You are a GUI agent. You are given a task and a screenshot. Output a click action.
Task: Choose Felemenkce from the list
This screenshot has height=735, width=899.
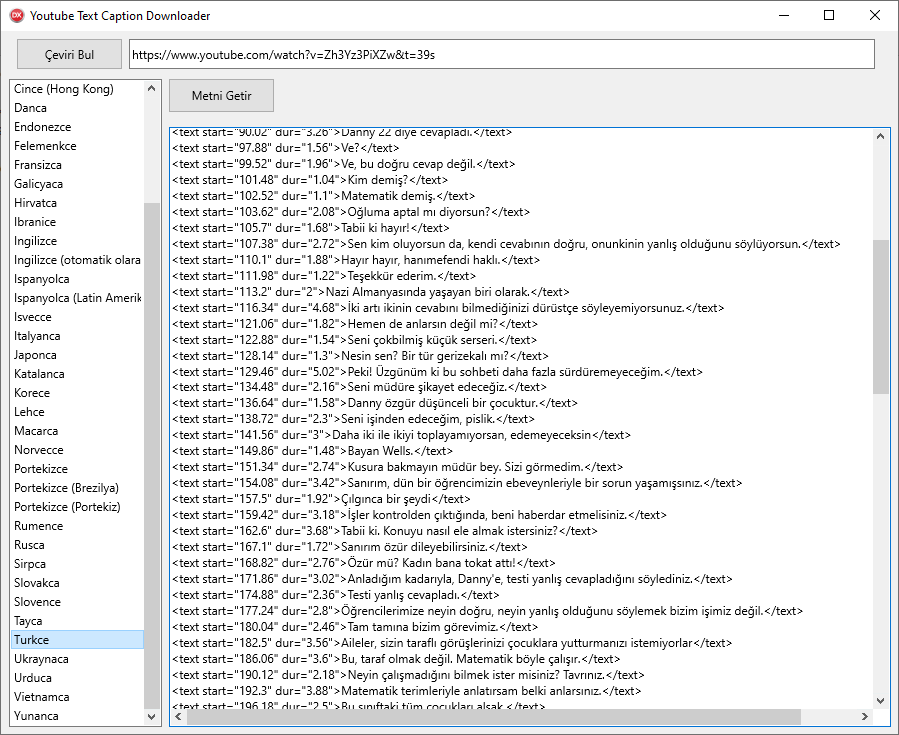pyautogui.click(x=77, y=146)
